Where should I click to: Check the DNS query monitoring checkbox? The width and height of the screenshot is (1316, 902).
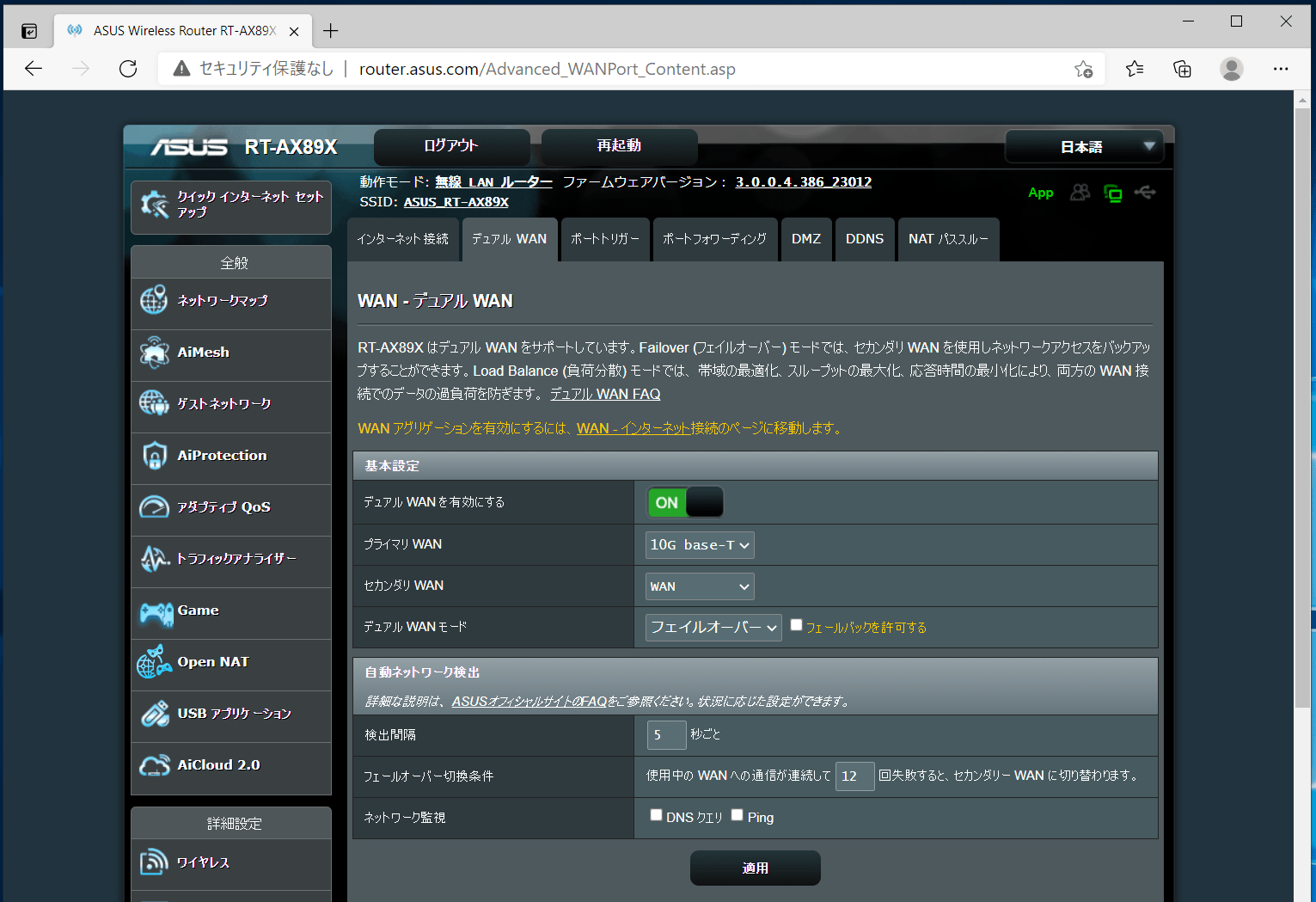click(x=656, y=815)
